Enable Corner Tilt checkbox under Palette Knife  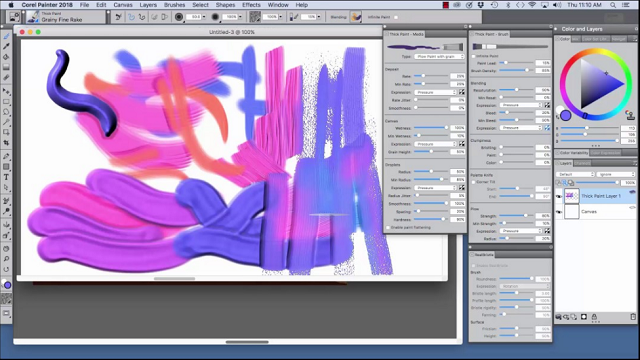474,182
